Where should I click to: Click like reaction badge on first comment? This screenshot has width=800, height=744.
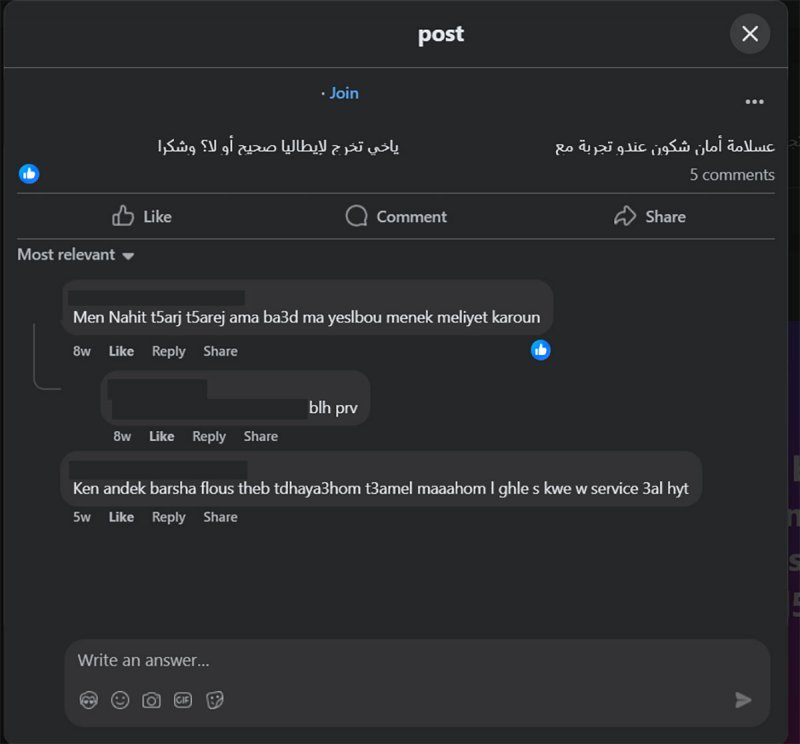(541, 349)
